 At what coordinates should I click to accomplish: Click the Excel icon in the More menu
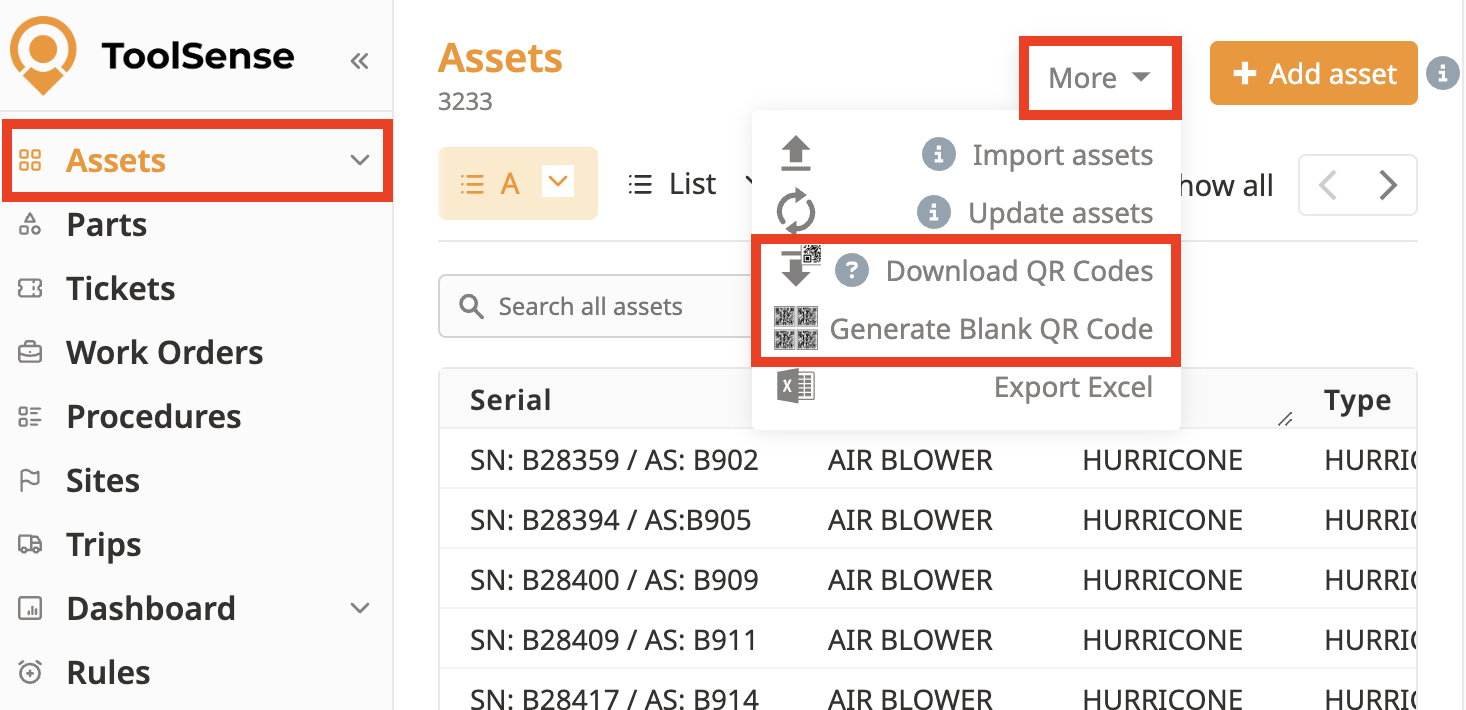click(796, 387)
